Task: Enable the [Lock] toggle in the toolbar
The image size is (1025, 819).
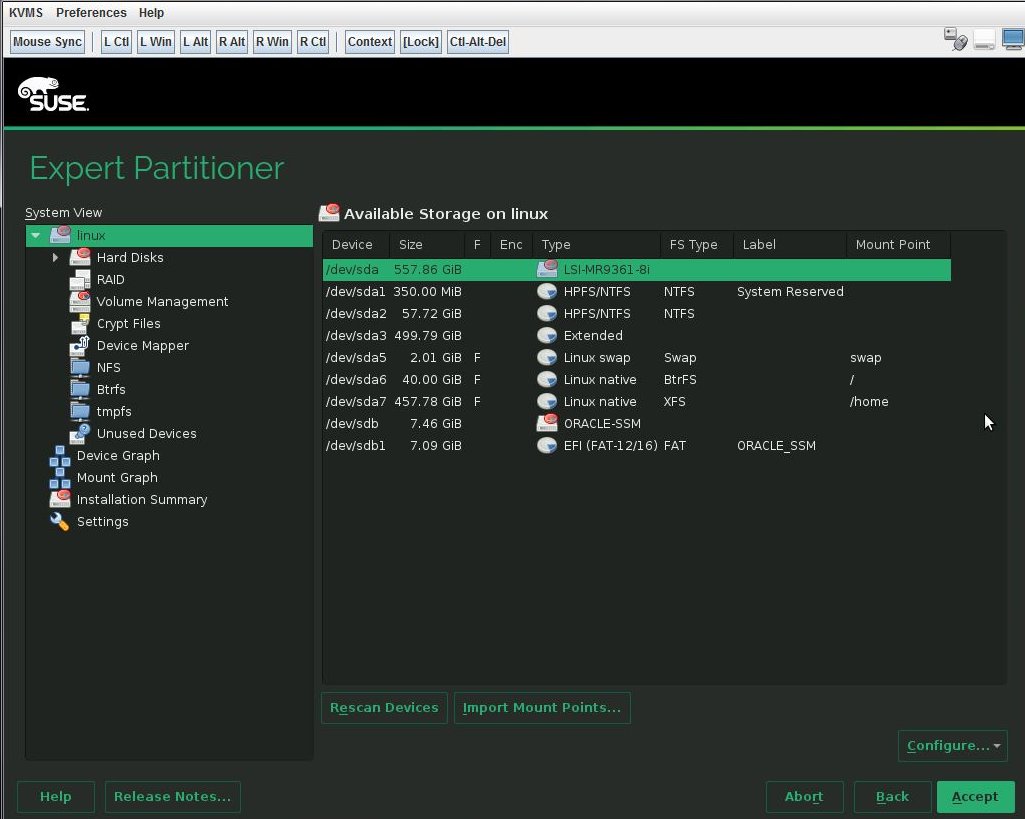Action: point(420,41)
